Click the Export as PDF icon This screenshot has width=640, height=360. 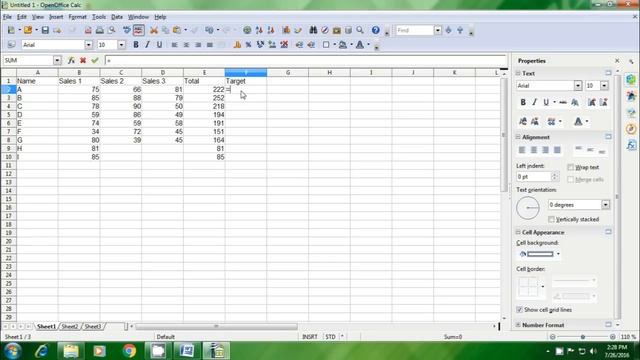tap(88, 30)
